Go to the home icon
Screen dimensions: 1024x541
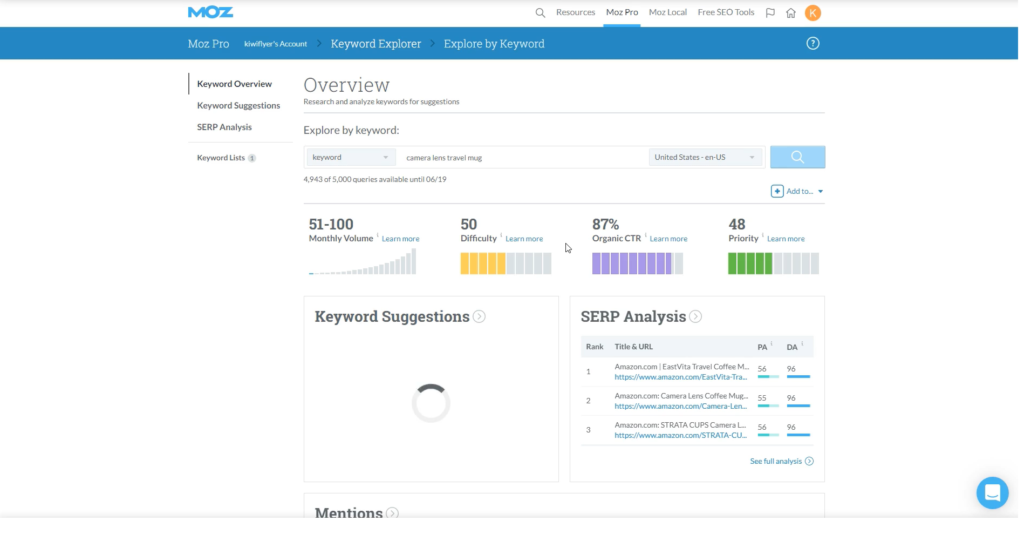[791, 12]
